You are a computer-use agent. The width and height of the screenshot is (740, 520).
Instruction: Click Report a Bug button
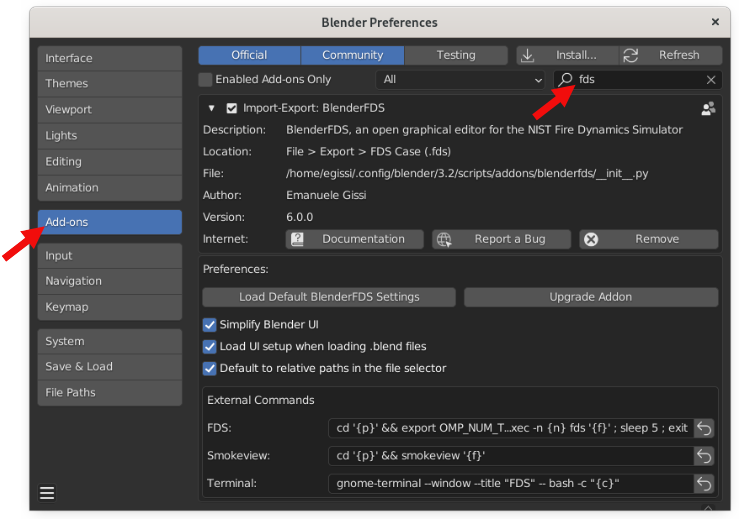(501, 239)
